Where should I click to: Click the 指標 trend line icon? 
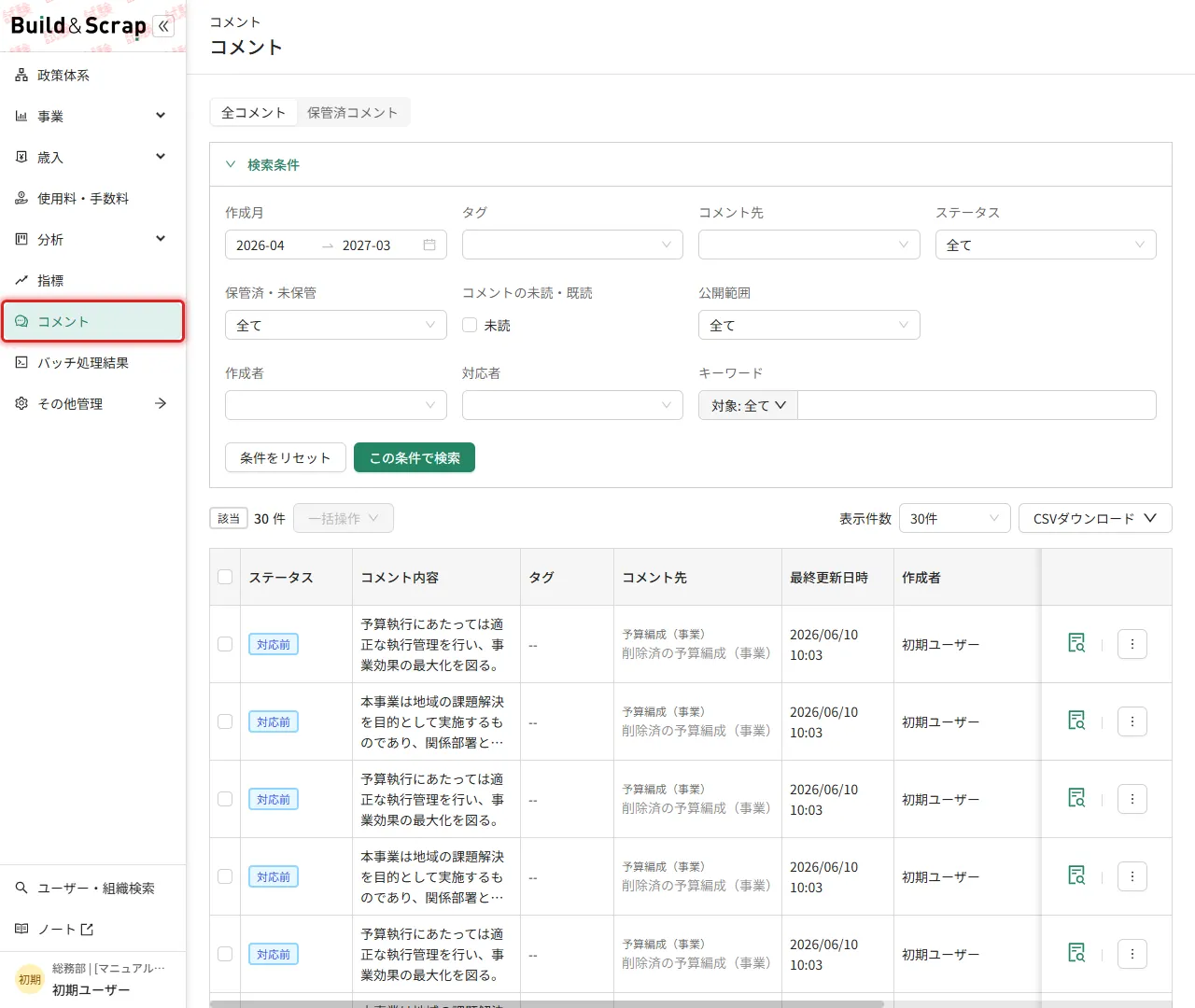(x=21, y=281)
